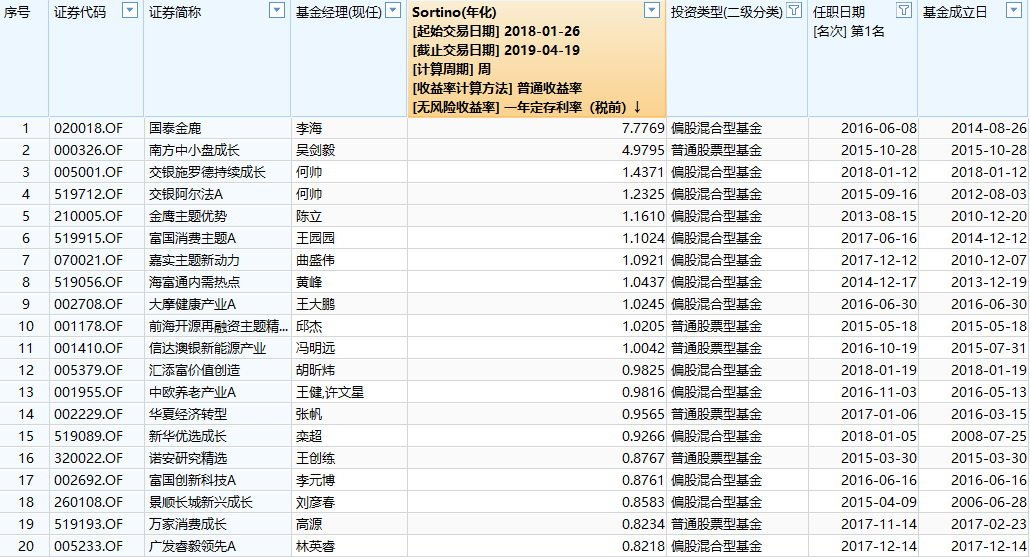
Task: Click fund manager 王创练
Action: click(315, 458)
